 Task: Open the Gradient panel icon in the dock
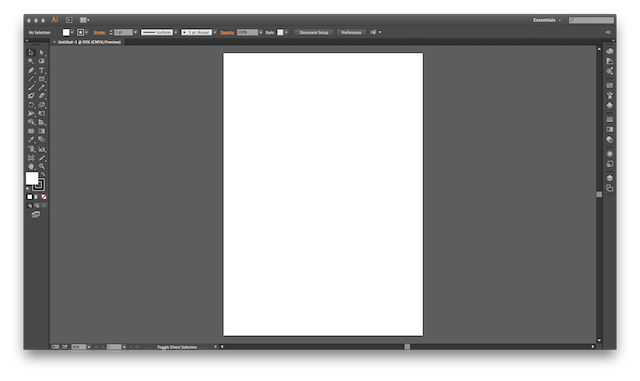click(610, 129)
